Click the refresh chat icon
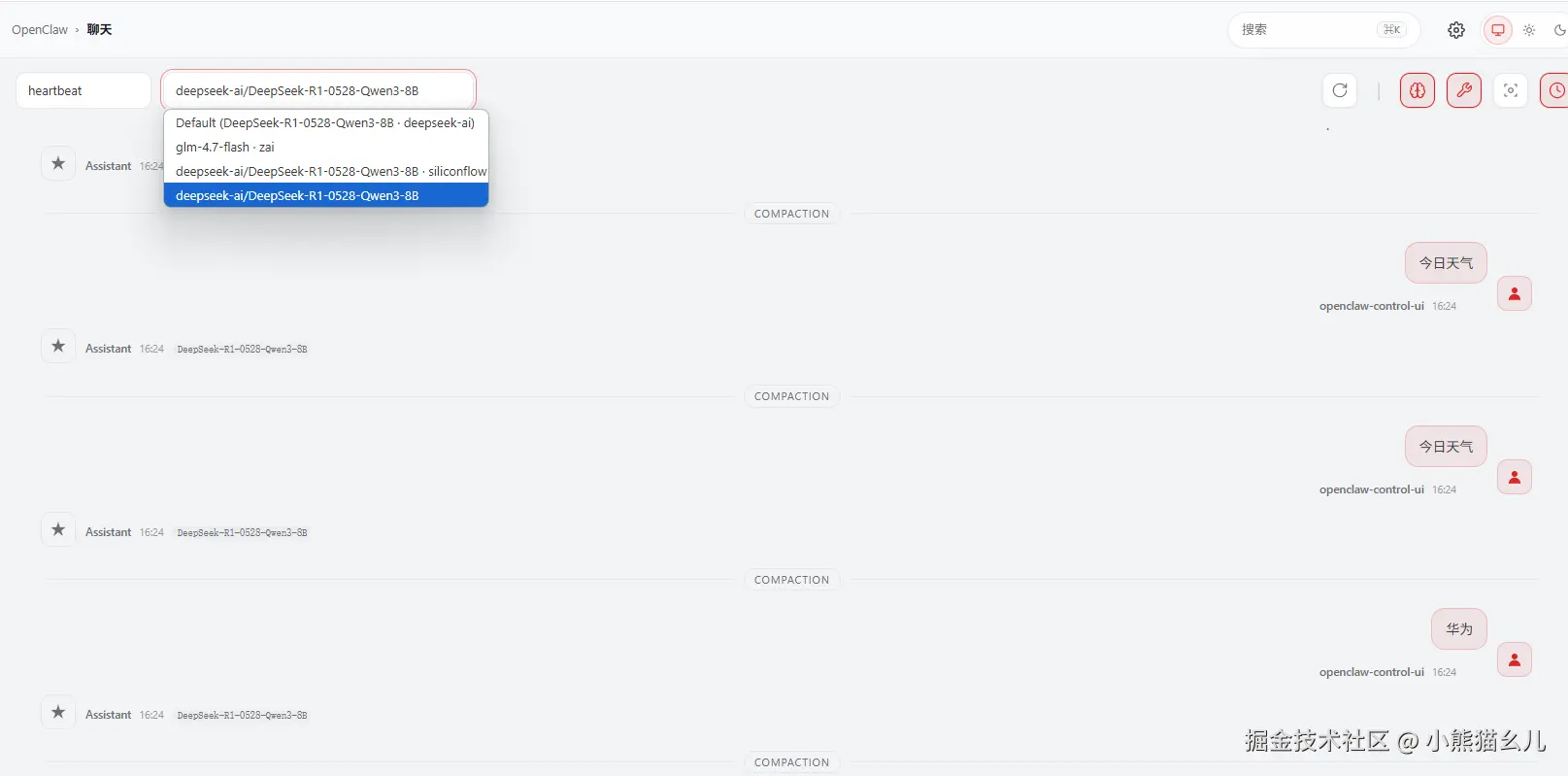The image size is (1568, 776). pyautogui.click(x=1340, y=90)
